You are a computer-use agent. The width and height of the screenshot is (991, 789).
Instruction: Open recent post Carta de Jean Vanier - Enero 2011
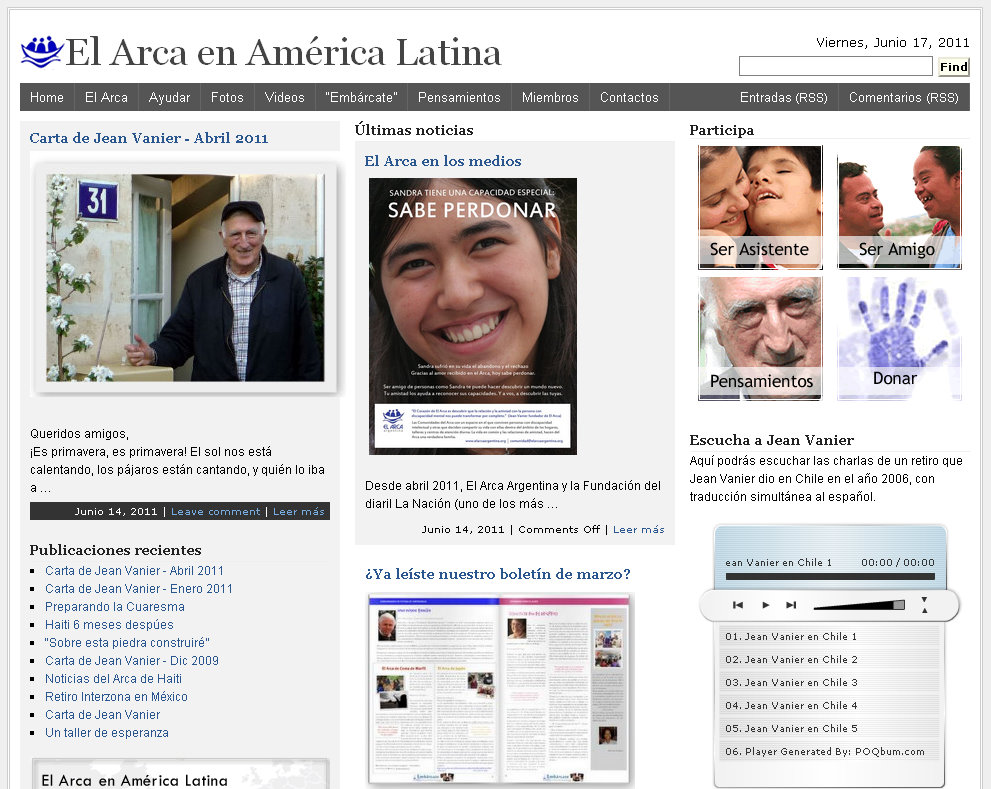[x=138, y=589]
